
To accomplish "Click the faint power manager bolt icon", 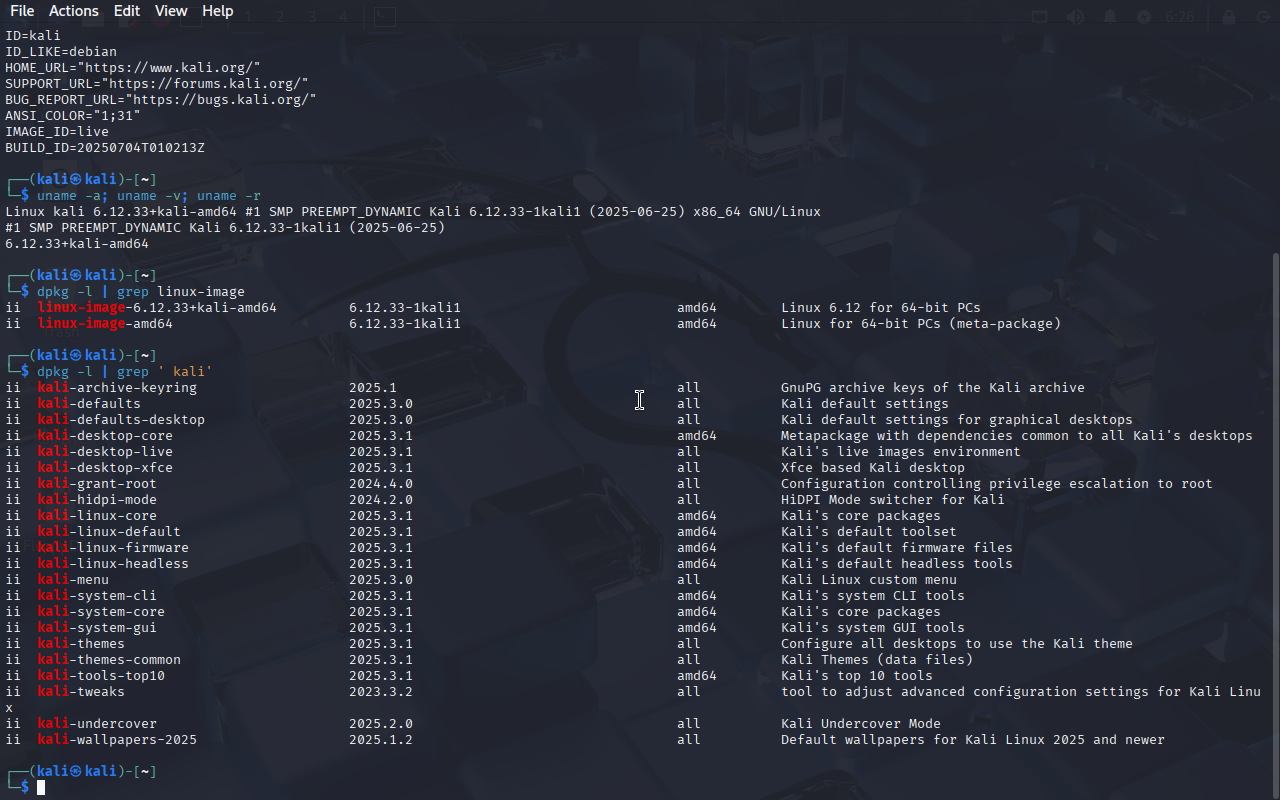I will click(x=1144, y=17).
